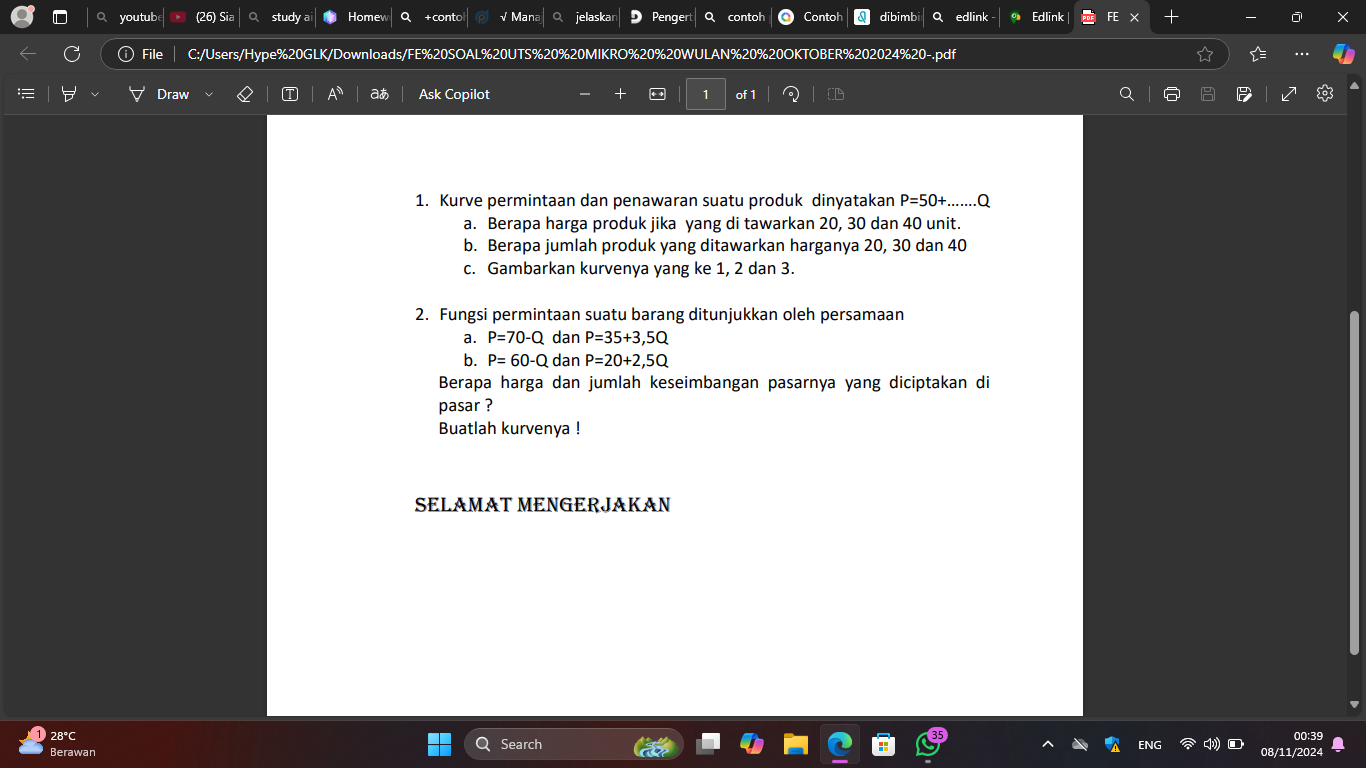View site information File badge
The height and width of the screenshot is (768, 1366).
(141, 54)
